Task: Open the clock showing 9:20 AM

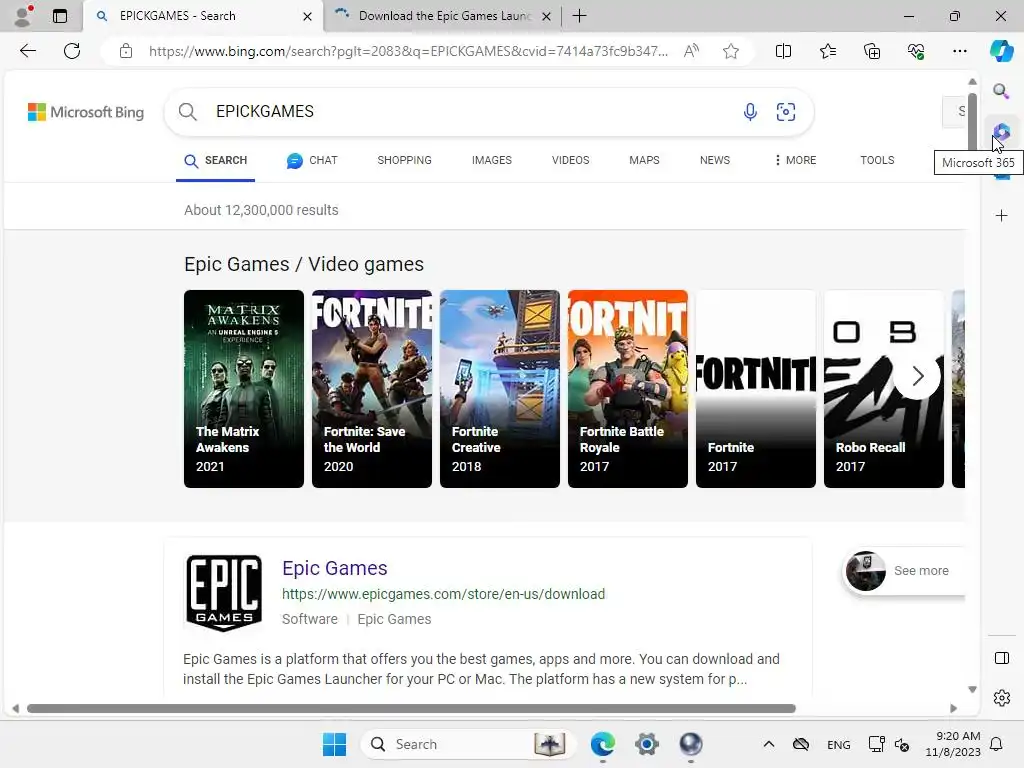Action: [x=953, y=744]
